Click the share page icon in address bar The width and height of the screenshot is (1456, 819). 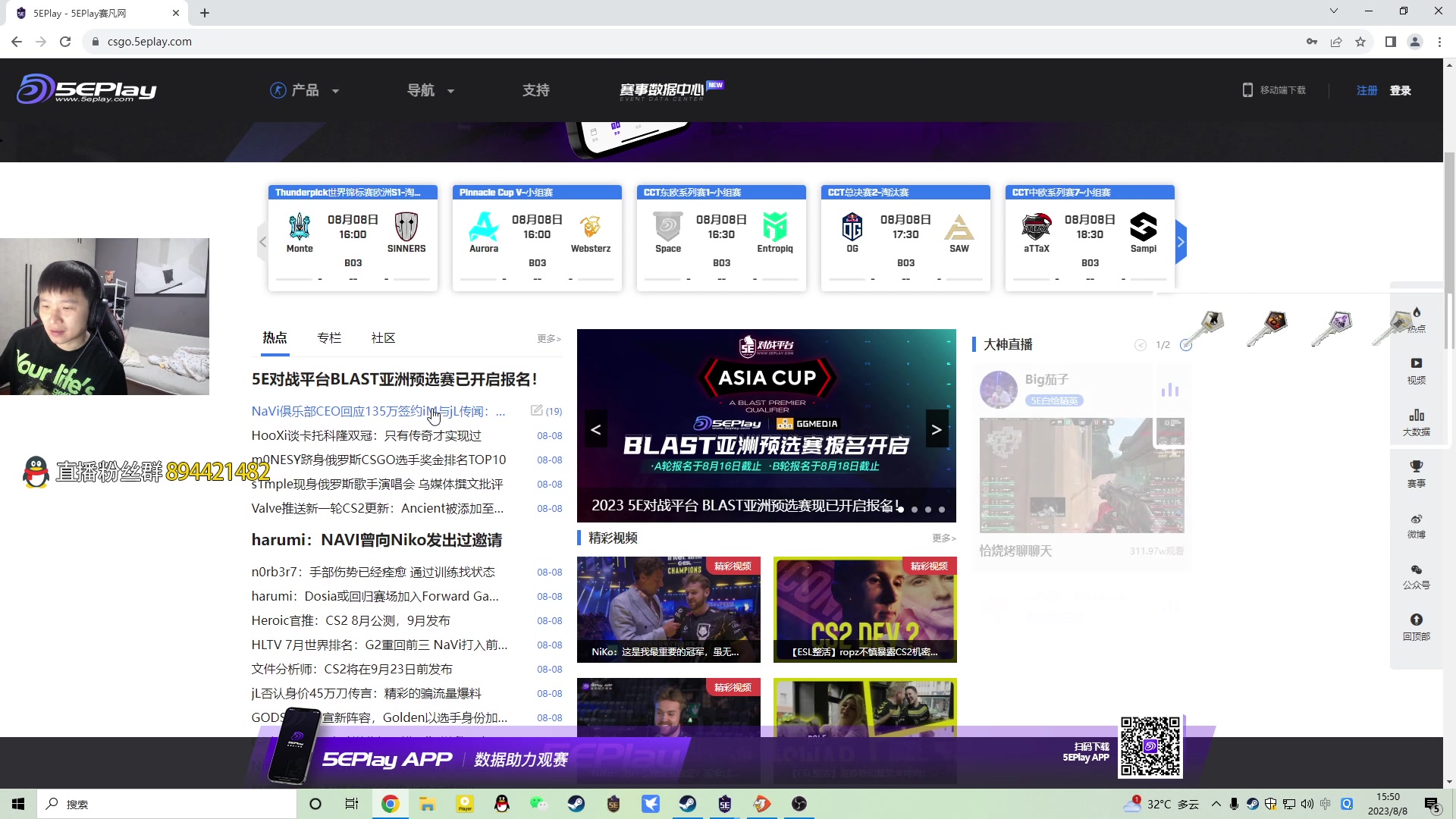(1336, 42)
